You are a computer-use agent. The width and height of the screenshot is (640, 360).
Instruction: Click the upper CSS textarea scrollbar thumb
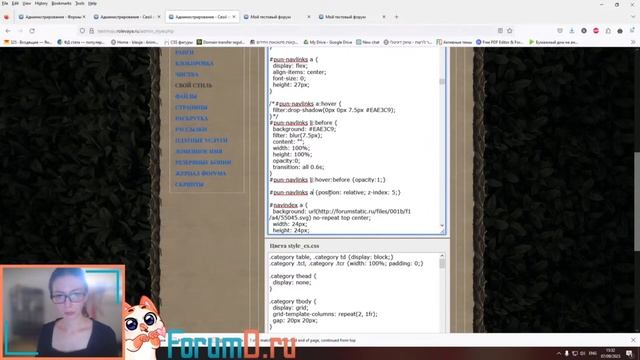442,82
